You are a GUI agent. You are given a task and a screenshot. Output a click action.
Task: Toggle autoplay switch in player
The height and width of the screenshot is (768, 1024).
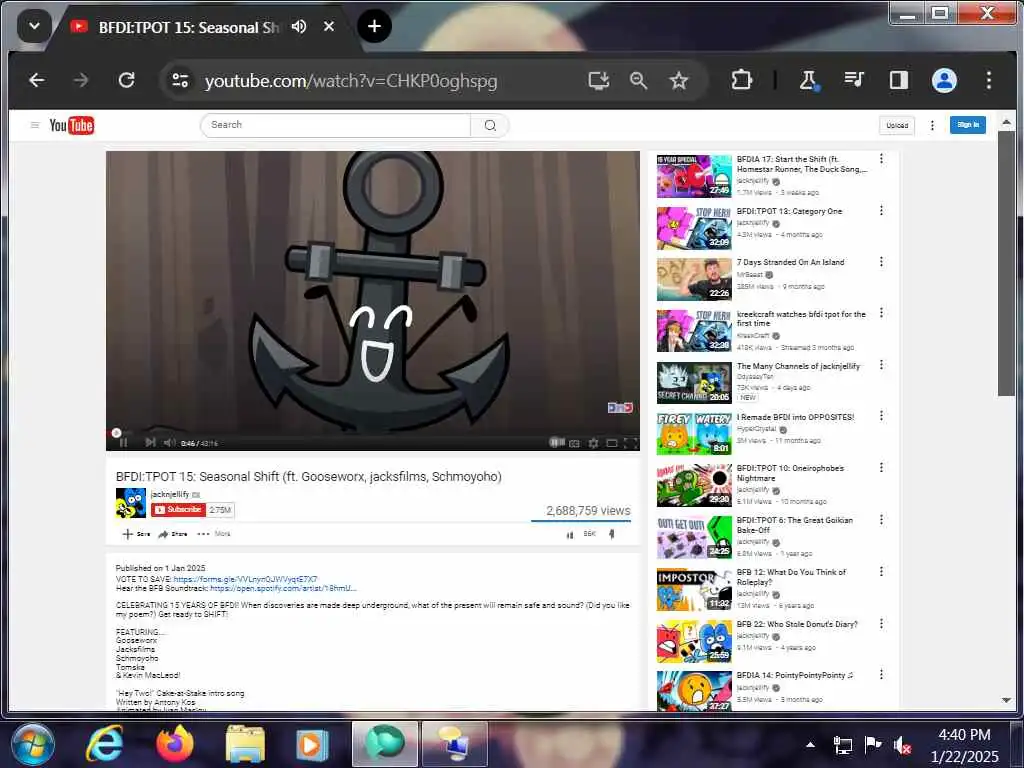pyautogui.click(x=556, y=442)
